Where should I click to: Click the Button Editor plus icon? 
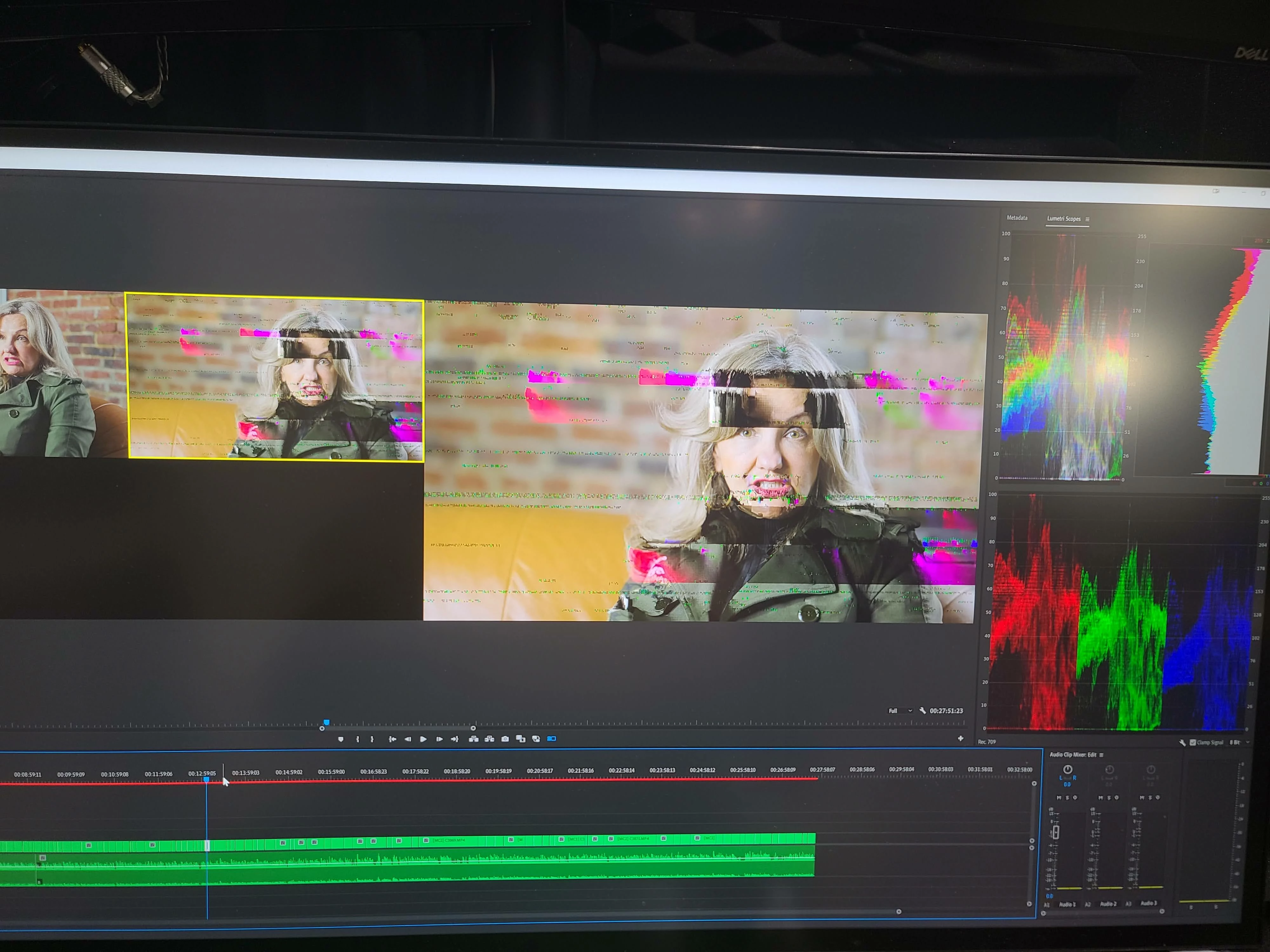(960, 738)
